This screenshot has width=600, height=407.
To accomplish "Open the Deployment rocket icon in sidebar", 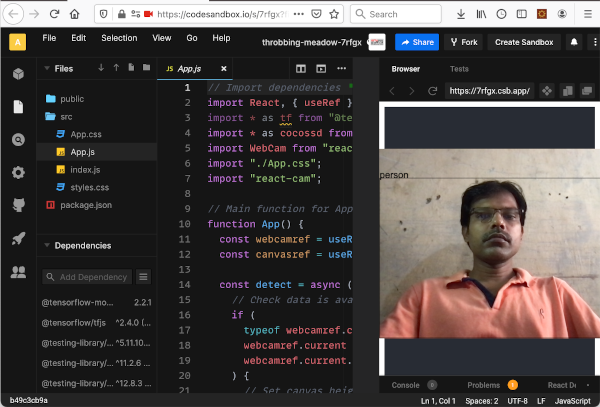I will (17, 238).
